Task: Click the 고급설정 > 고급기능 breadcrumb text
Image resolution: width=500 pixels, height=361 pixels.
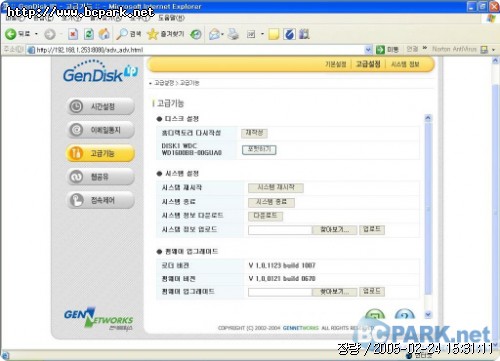Action: [177, 83]
